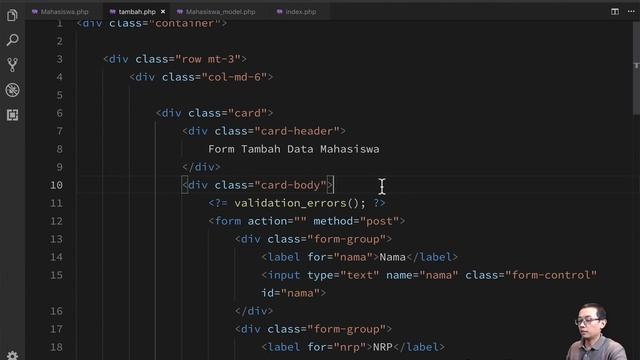Viewport: 640px width, 360px height.
Task: Close the tambah.php tab
Action: click(163, 12)
